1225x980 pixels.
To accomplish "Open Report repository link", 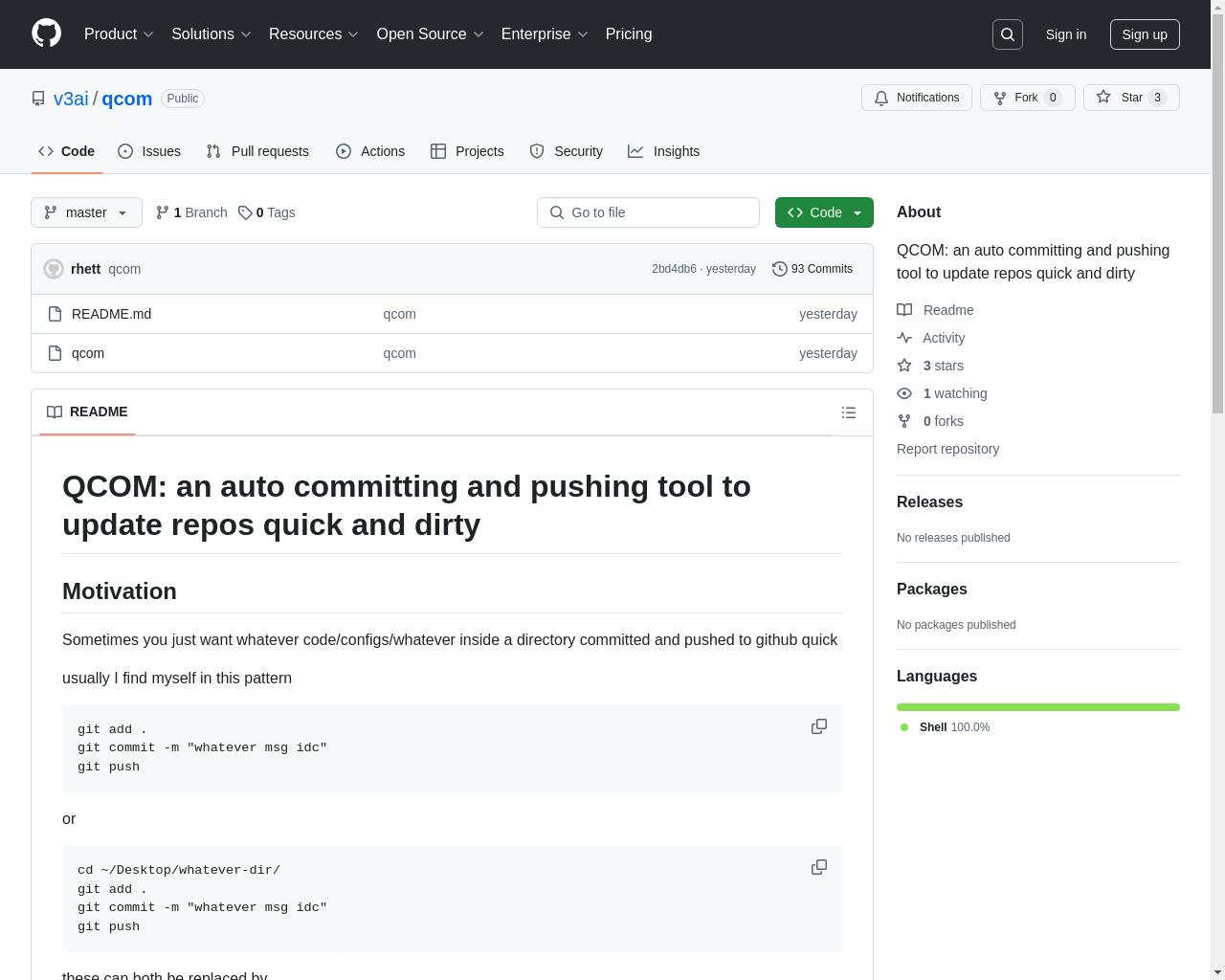I will pyautogui.click(x=947, y=449).
